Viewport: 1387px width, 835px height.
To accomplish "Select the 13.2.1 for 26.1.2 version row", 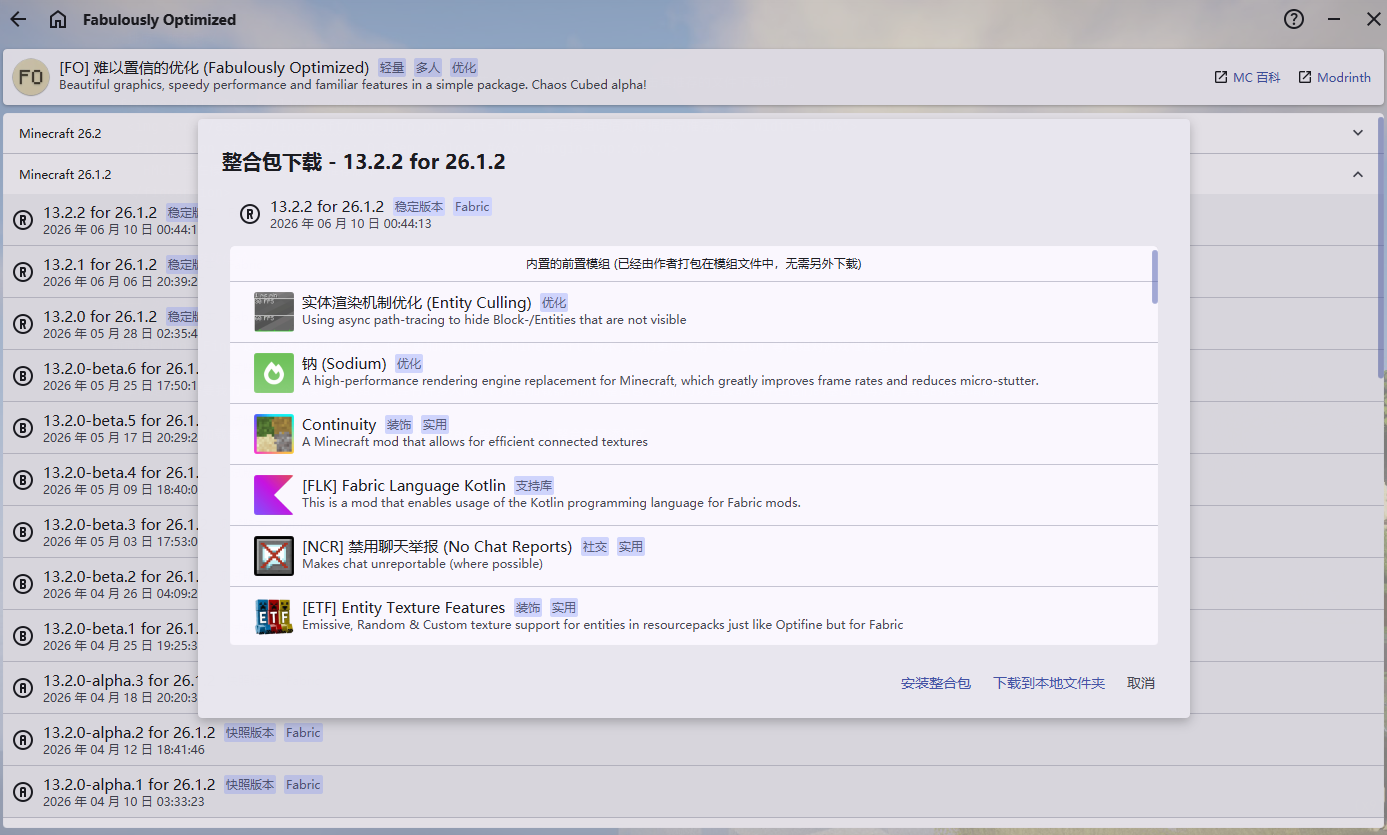I will [x=100, y=272].
